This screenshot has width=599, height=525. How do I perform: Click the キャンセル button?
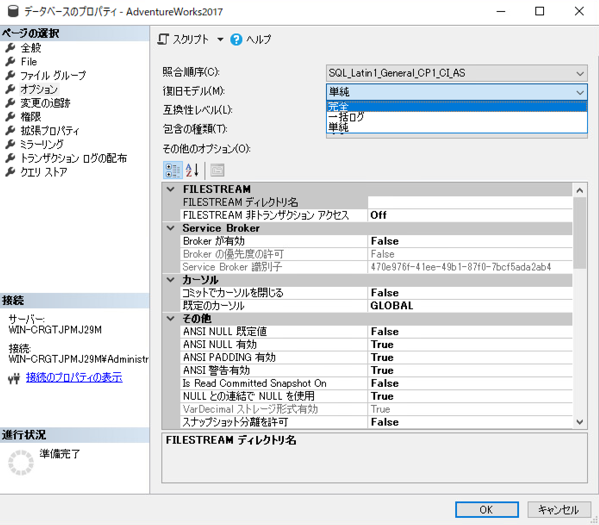(559, 510)
